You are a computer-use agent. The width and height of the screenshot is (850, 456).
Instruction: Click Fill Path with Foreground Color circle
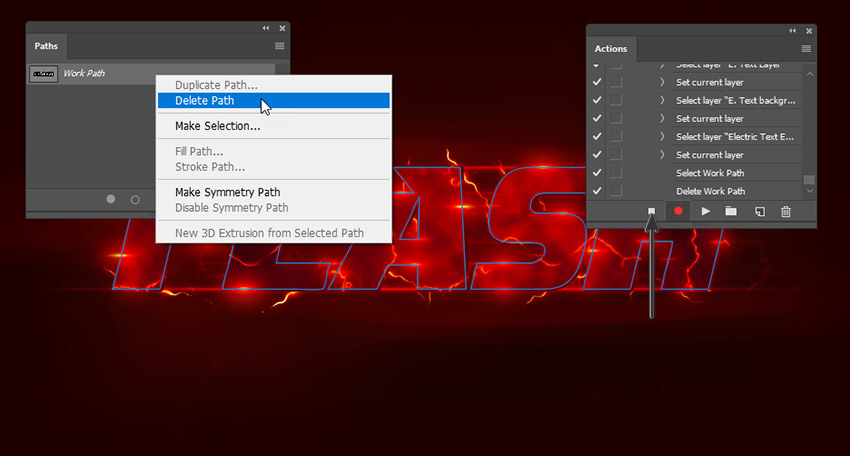[x=111, y=199]
